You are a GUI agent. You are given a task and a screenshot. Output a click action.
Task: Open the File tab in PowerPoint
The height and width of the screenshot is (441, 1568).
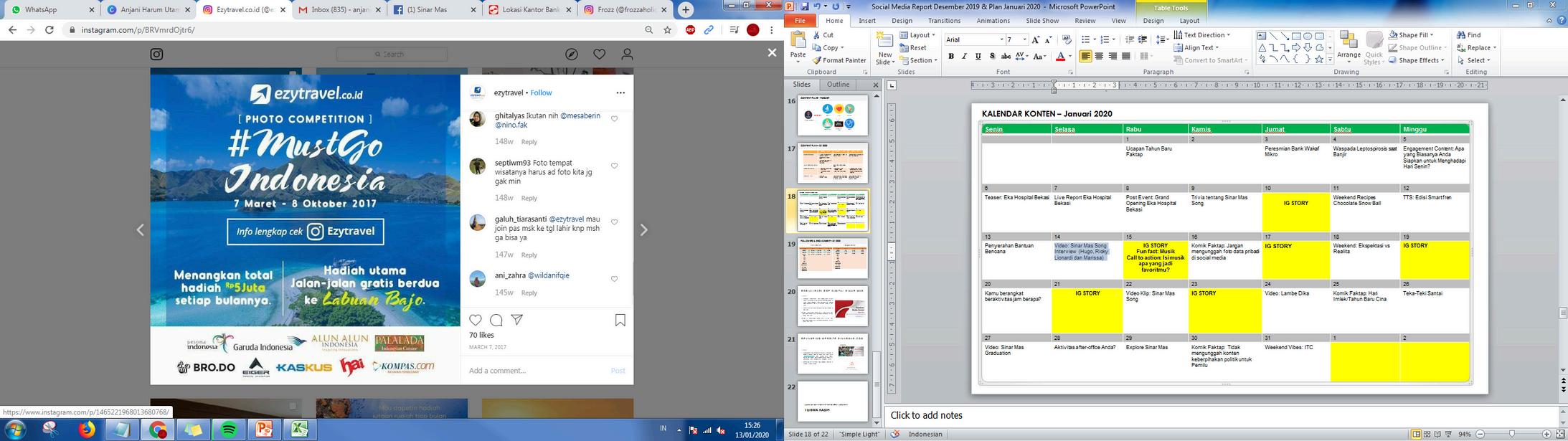(x=799, y=21)
